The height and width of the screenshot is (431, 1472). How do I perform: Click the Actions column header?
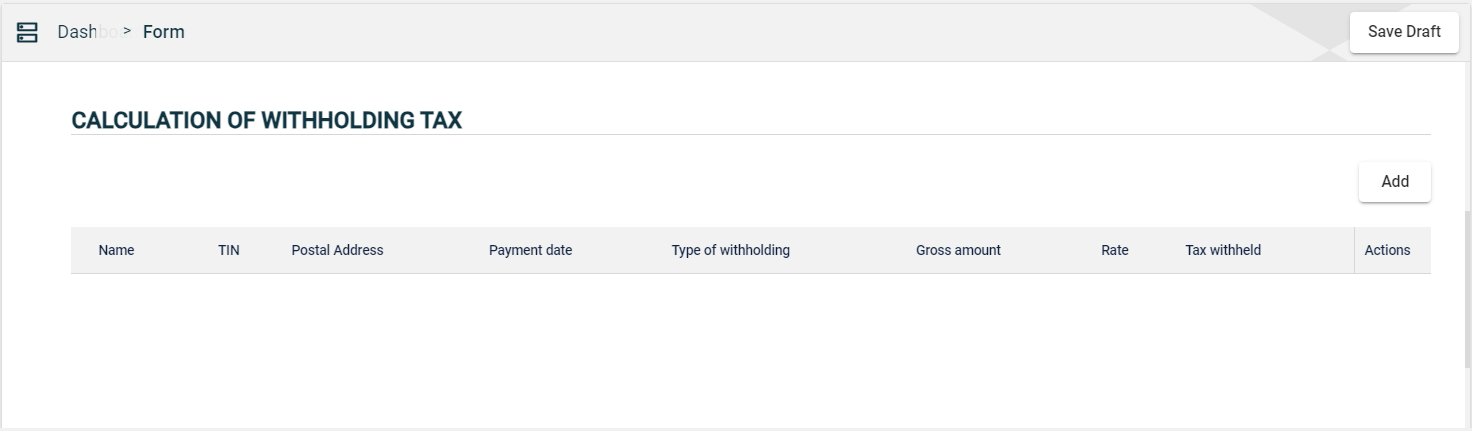point(1387,250)
